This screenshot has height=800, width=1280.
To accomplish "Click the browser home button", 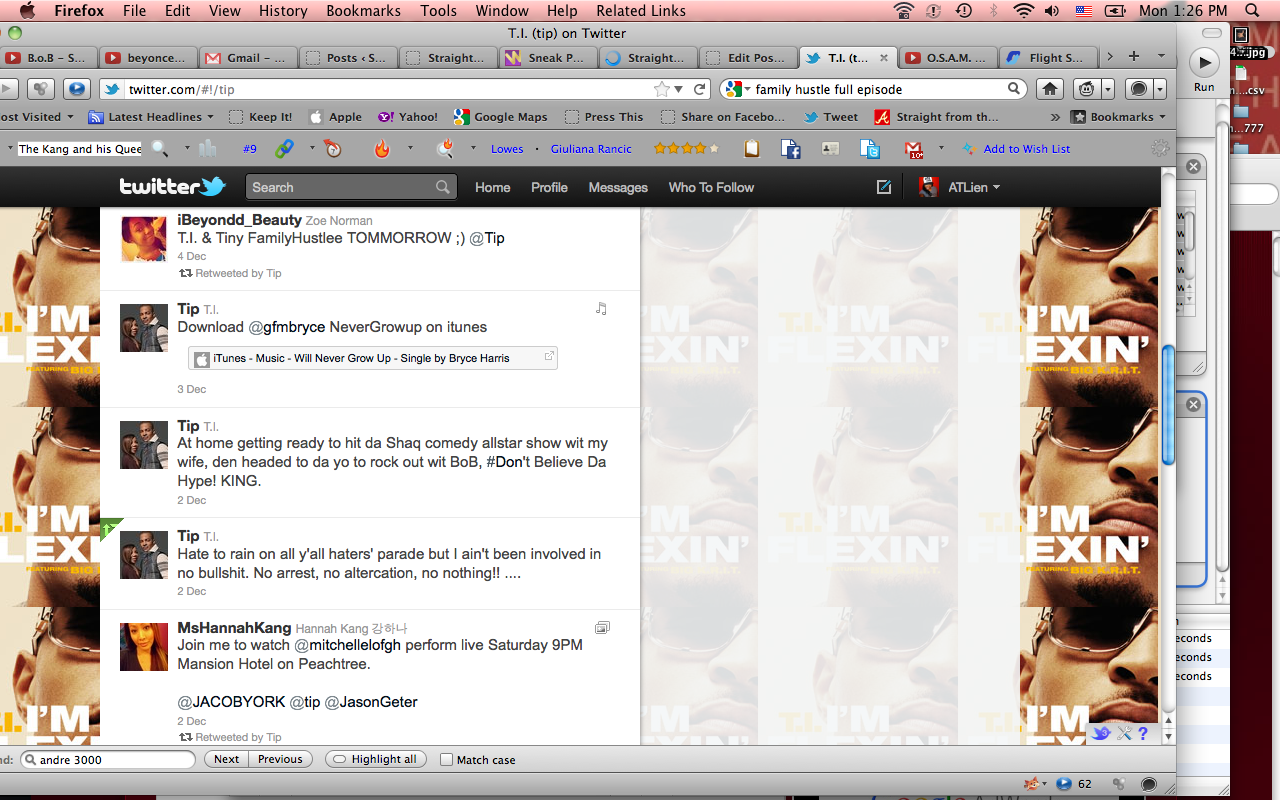I will coord(1050,89).
